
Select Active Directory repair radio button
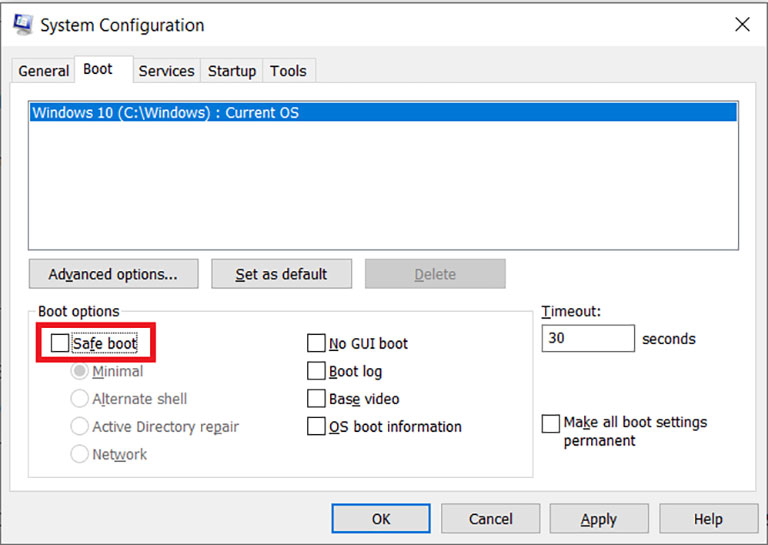(79, 427)
